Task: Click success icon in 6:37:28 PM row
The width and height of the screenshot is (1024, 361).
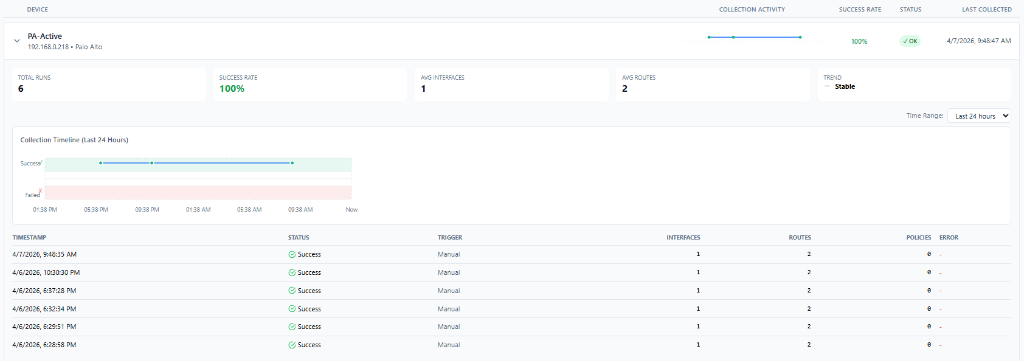Action: click(292, 290)
